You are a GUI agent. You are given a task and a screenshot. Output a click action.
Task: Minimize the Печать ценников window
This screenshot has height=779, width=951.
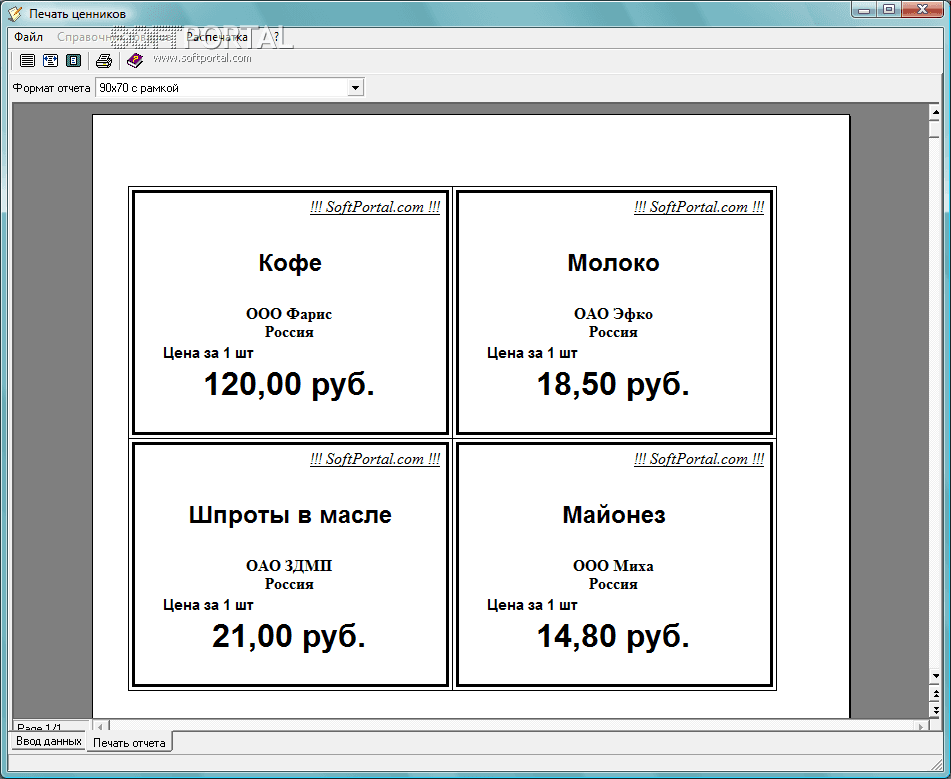click(864, 10)
